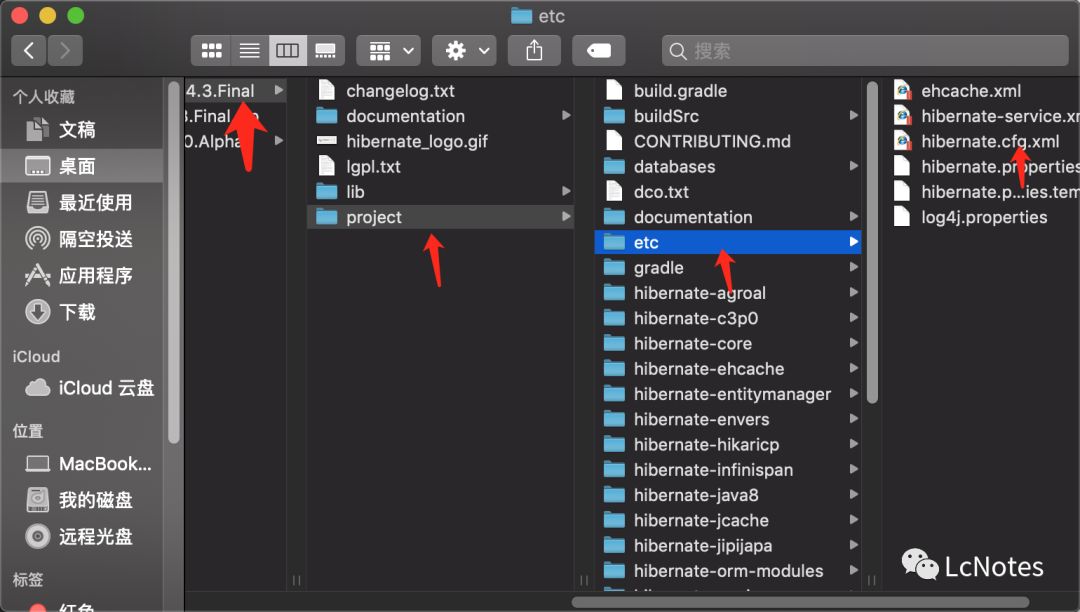Select the hibernate-jipijapa folder
Viewport: 1080px width, 612px height.
pos(727,546)
